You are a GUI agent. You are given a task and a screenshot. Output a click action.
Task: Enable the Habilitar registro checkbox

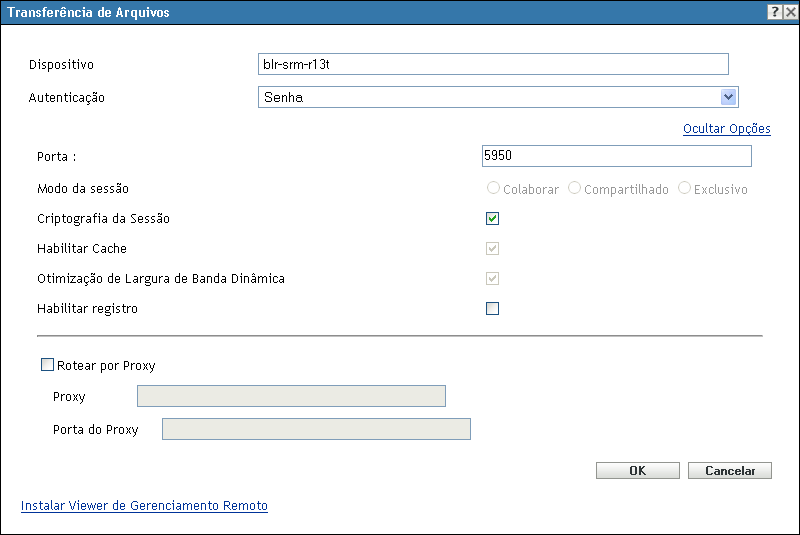[x=493, y=308]
